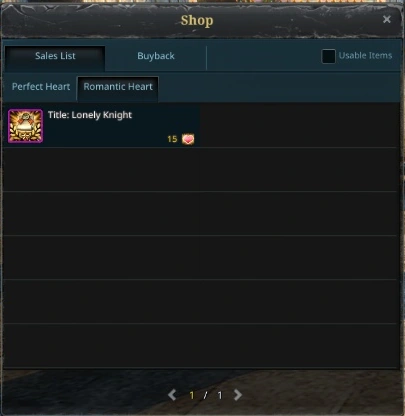Enable the Usable Items checkbox
Viewport: 405px width, 416px height.
tap(328, 56)
